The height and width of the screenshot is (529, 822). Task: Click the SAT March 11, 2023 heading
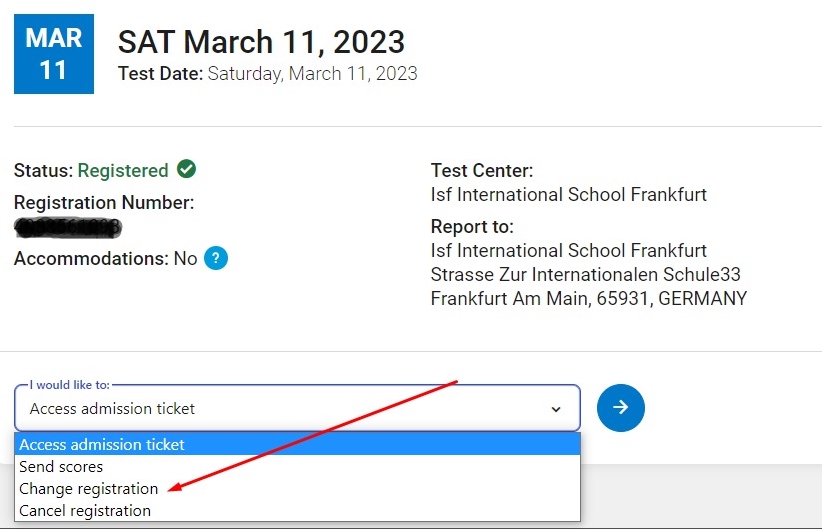261,42
